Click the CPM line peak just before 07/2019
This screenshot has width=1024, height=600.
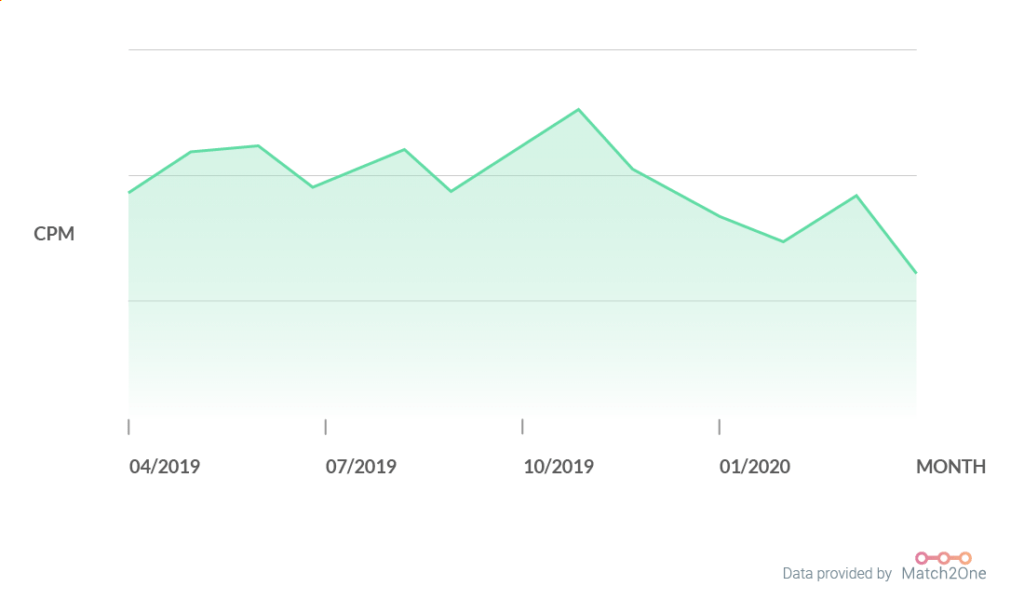258,146
